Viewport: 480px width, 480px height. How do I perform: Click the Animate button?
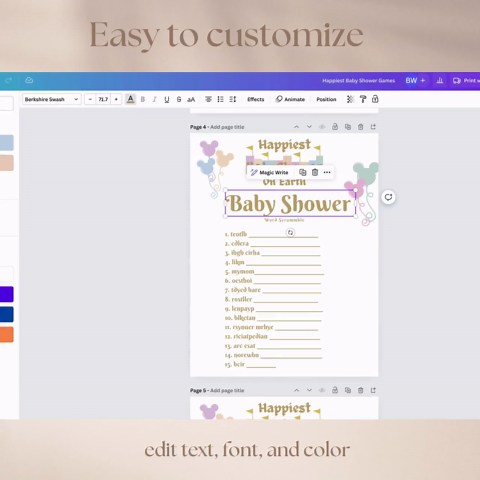coord(290,99)
